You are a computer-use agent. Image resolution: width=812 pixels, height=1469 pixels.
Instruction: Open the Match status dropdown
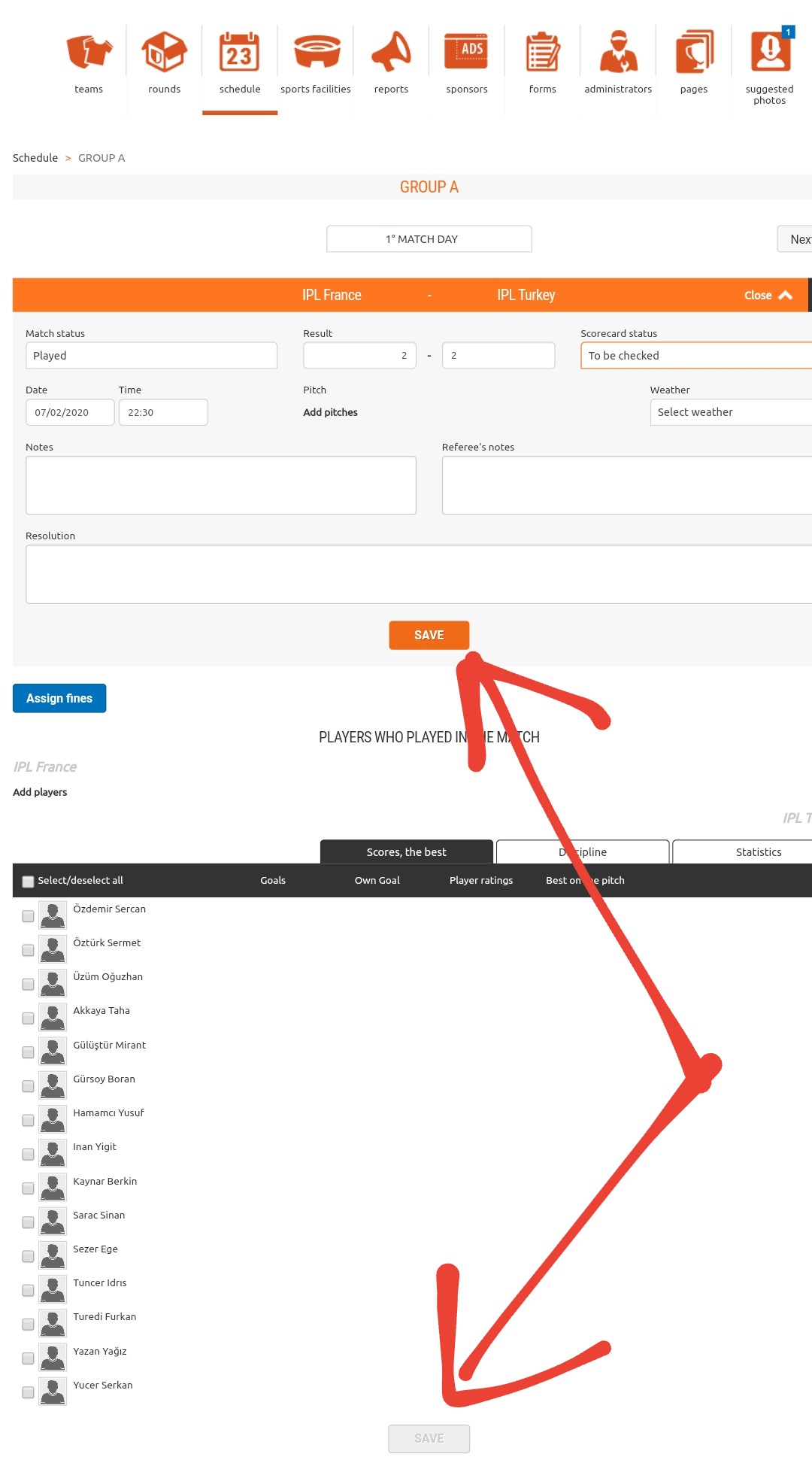[151, 356]
